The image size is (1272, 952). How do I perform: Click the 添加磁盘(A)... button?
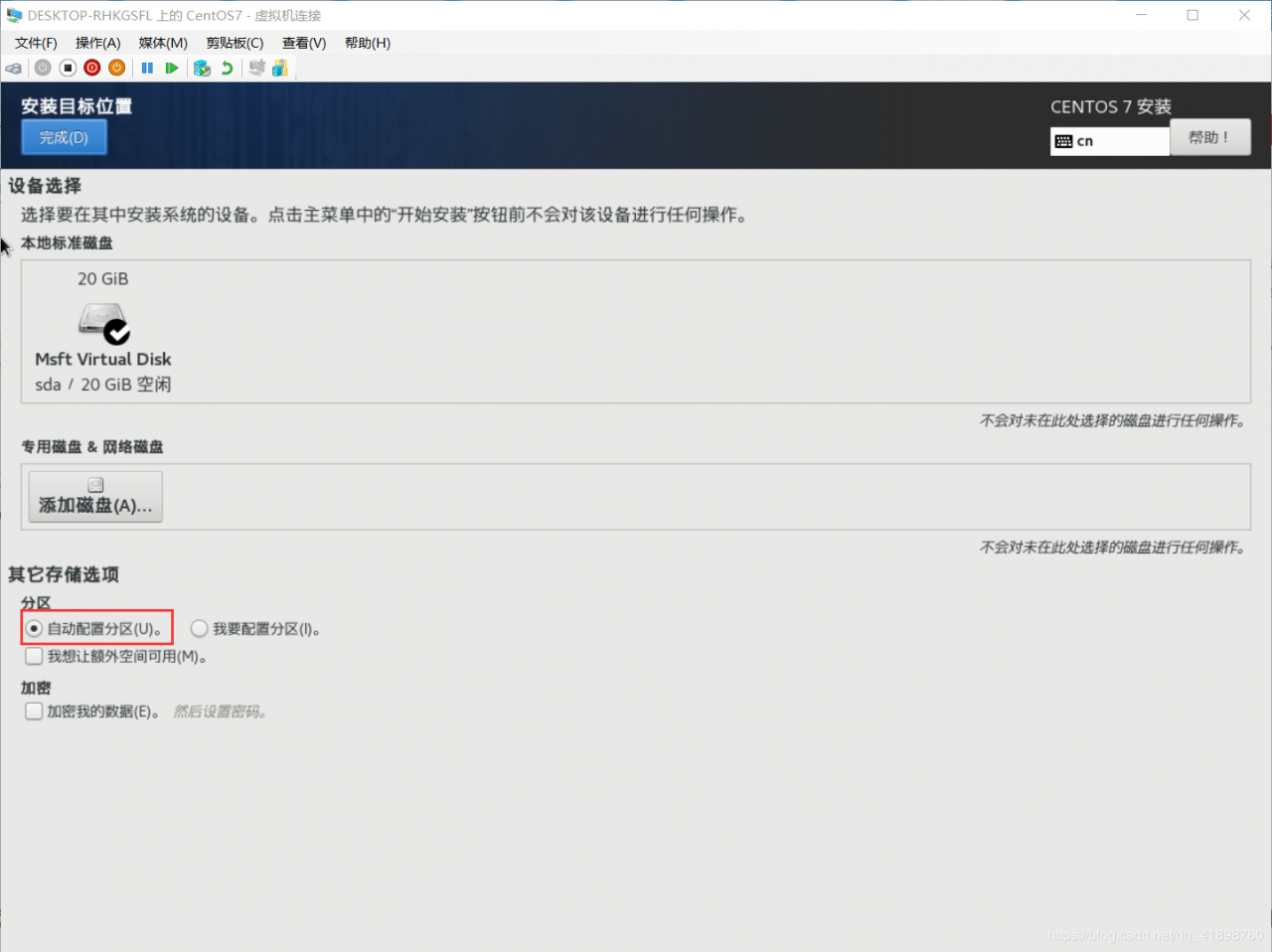[x=95, y=496]
